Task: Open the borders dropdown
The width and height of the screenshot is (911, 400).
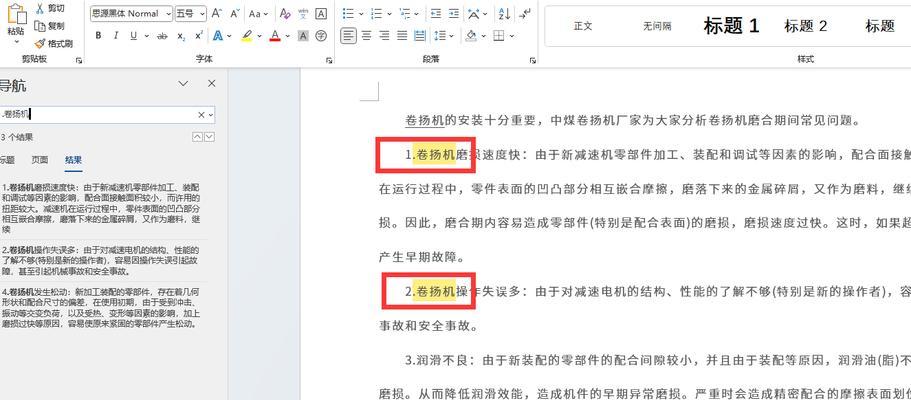Action: (512, 36)
